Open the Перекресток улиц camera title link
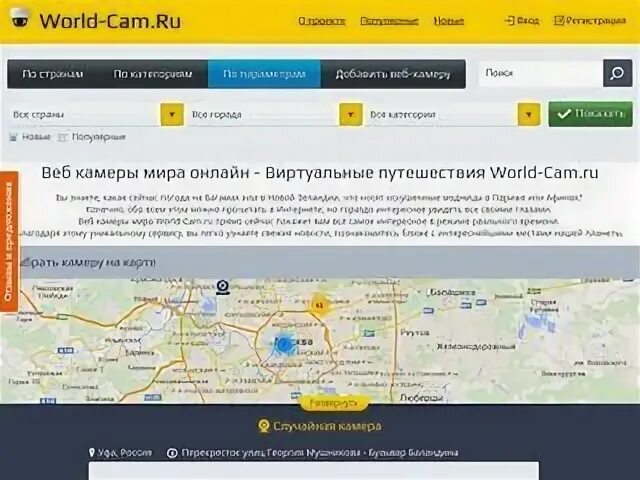 (320, 453)
